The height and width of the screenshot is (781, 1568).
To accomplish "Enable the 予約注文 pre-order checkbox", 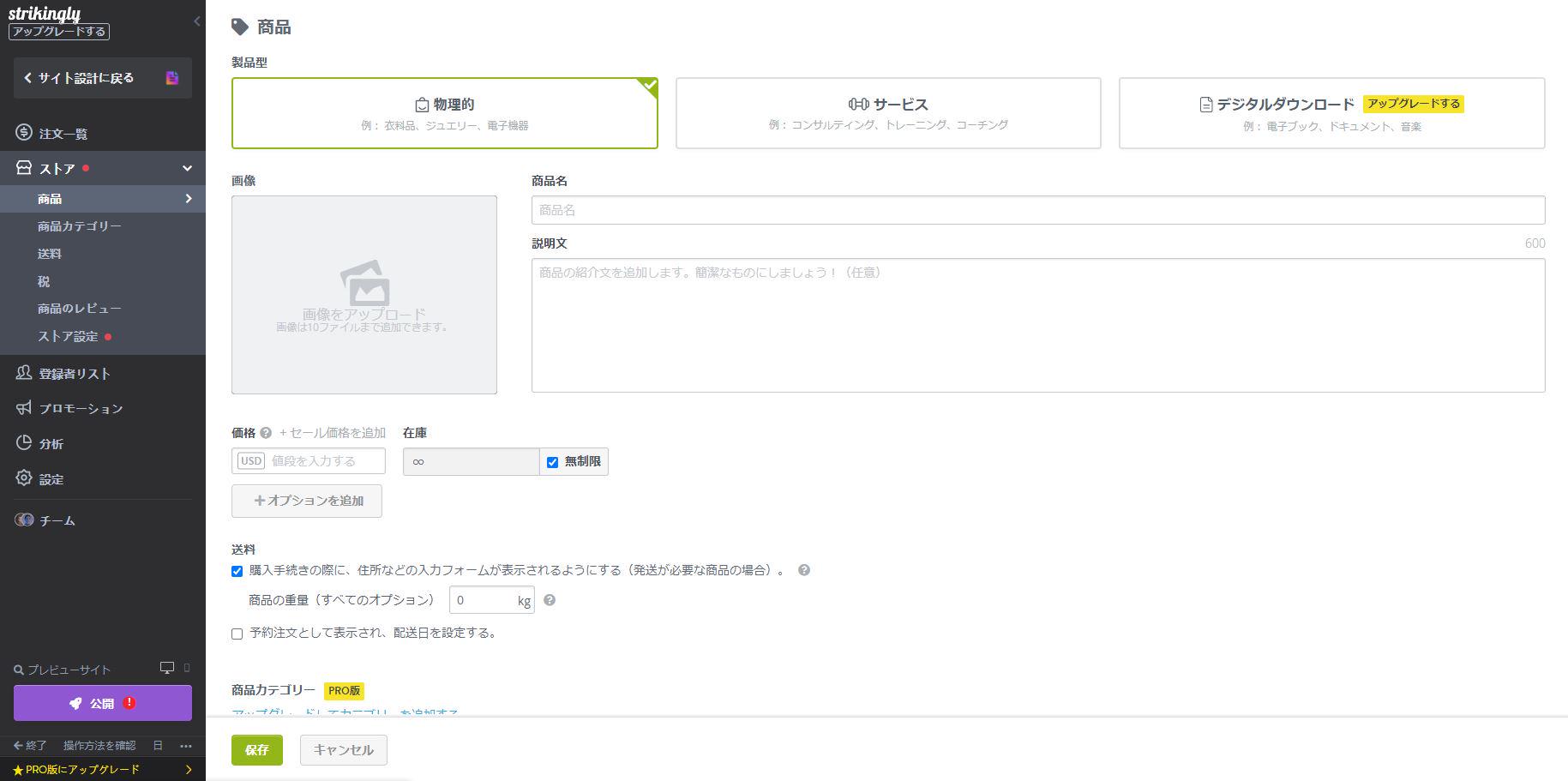I will pos(237,634).
